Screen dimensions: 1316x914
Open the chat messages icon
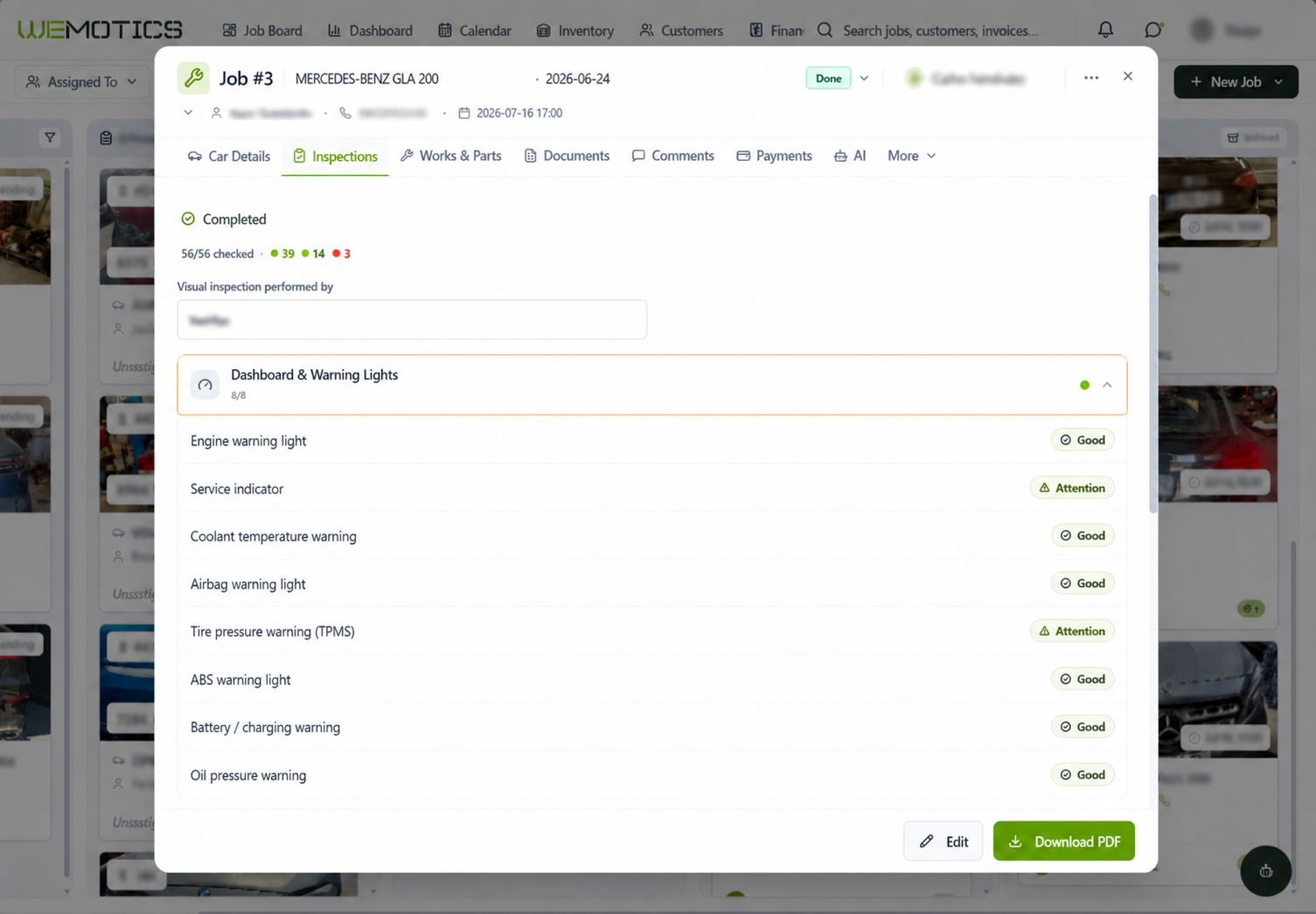[1153, 30]
